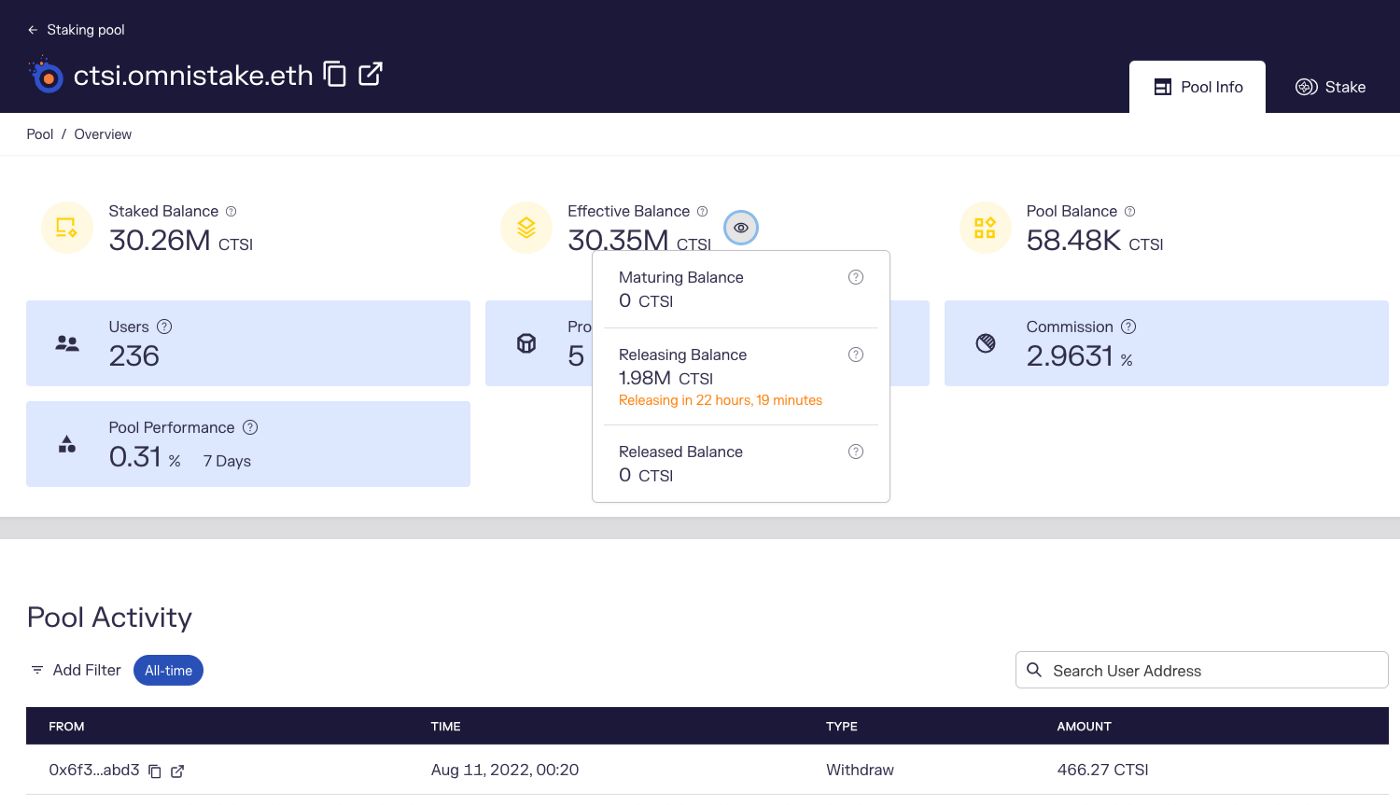Click the AMOUNT column header
1400x805 pixels.
pos(1084,726)
